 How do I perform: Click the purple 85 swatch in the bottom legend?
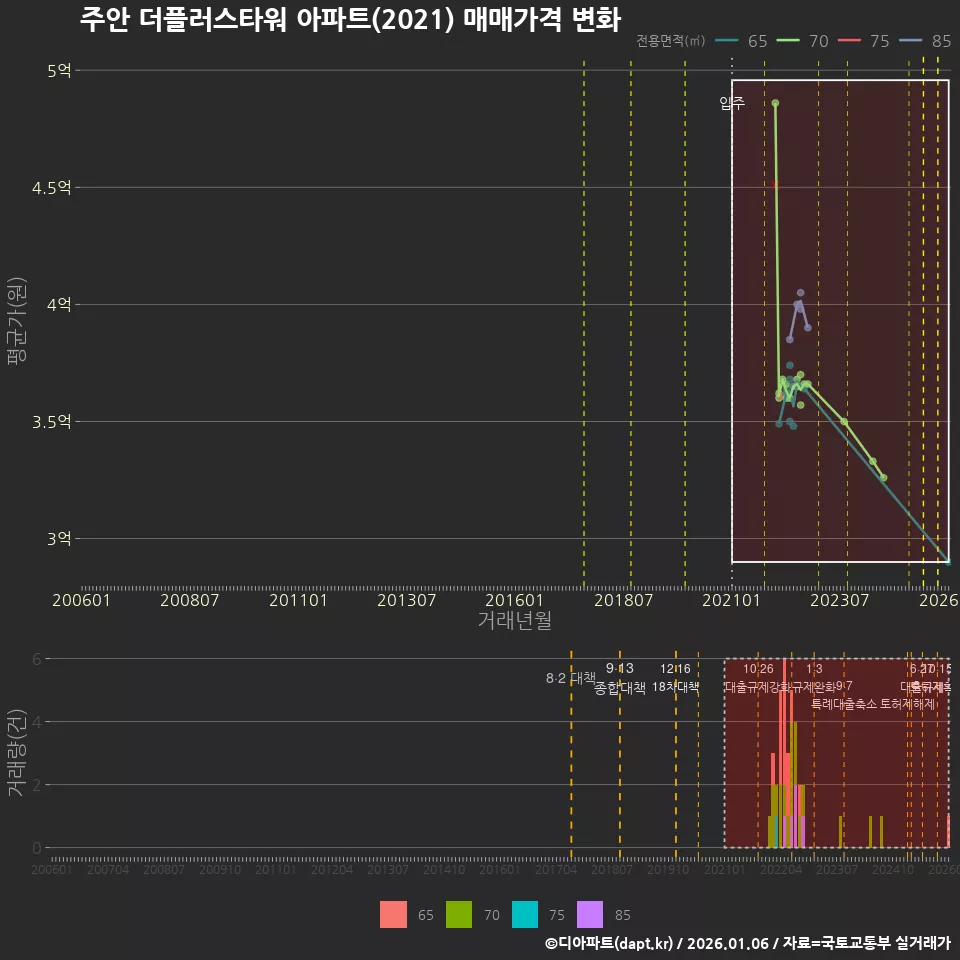point(589,914)
